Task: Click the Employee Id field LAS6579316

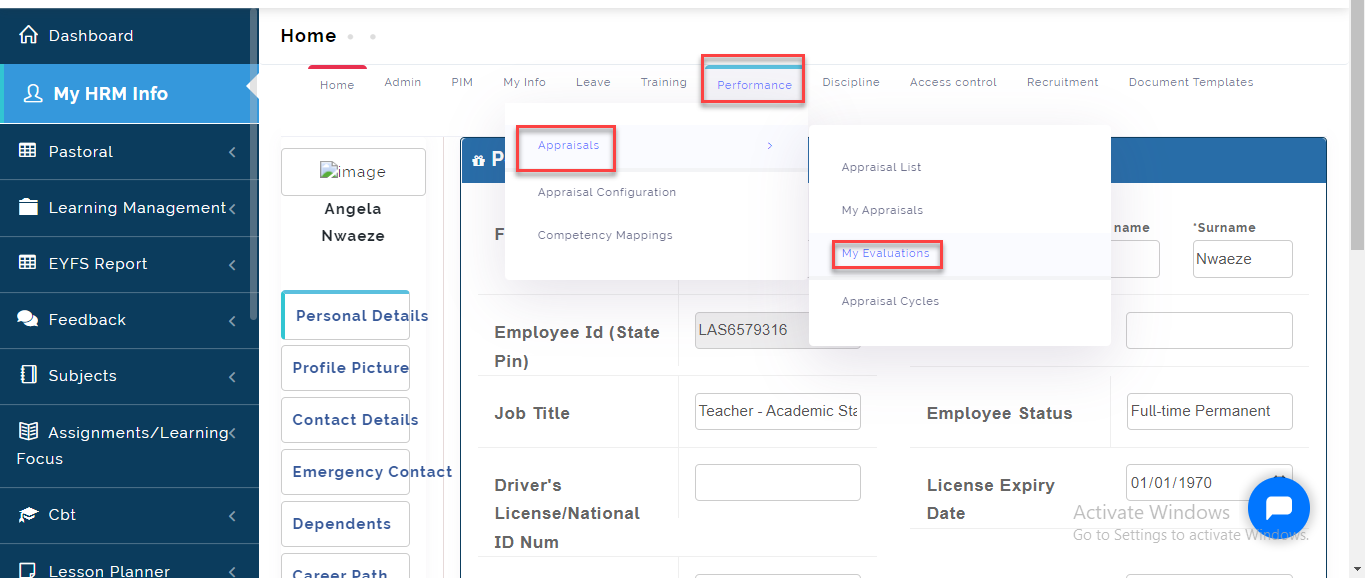Action: click(x=778, y=330)
